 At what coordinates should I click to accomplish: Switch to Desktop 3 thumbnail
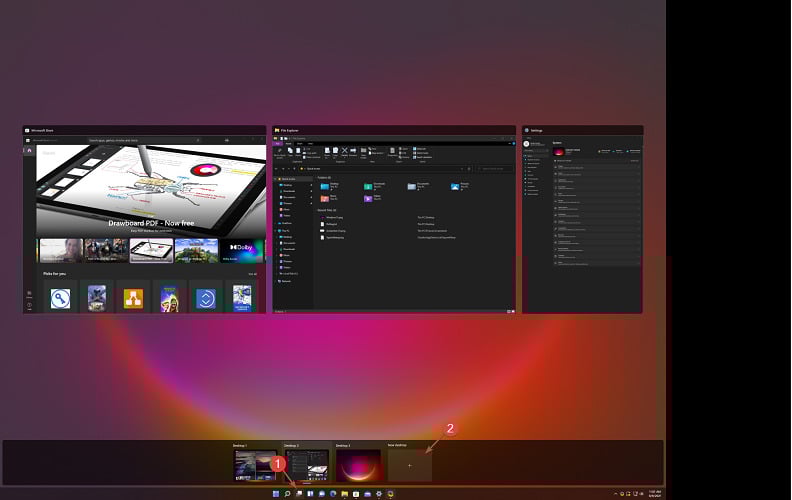click(358, 465)
